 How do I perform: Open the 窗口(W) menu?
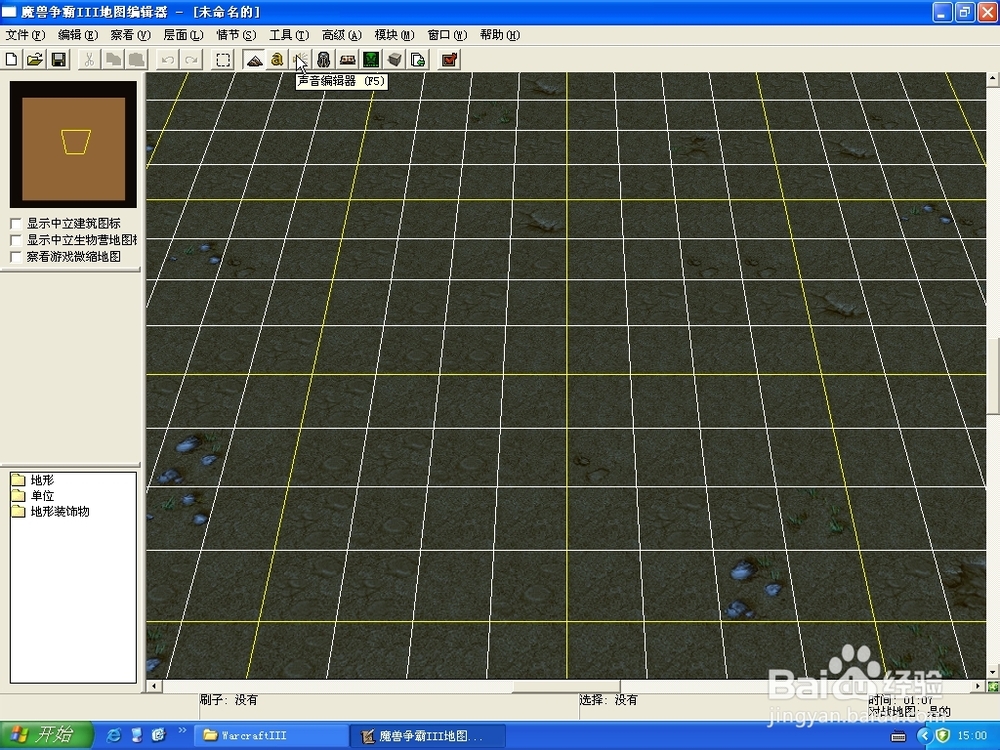[x=447, y=35]
